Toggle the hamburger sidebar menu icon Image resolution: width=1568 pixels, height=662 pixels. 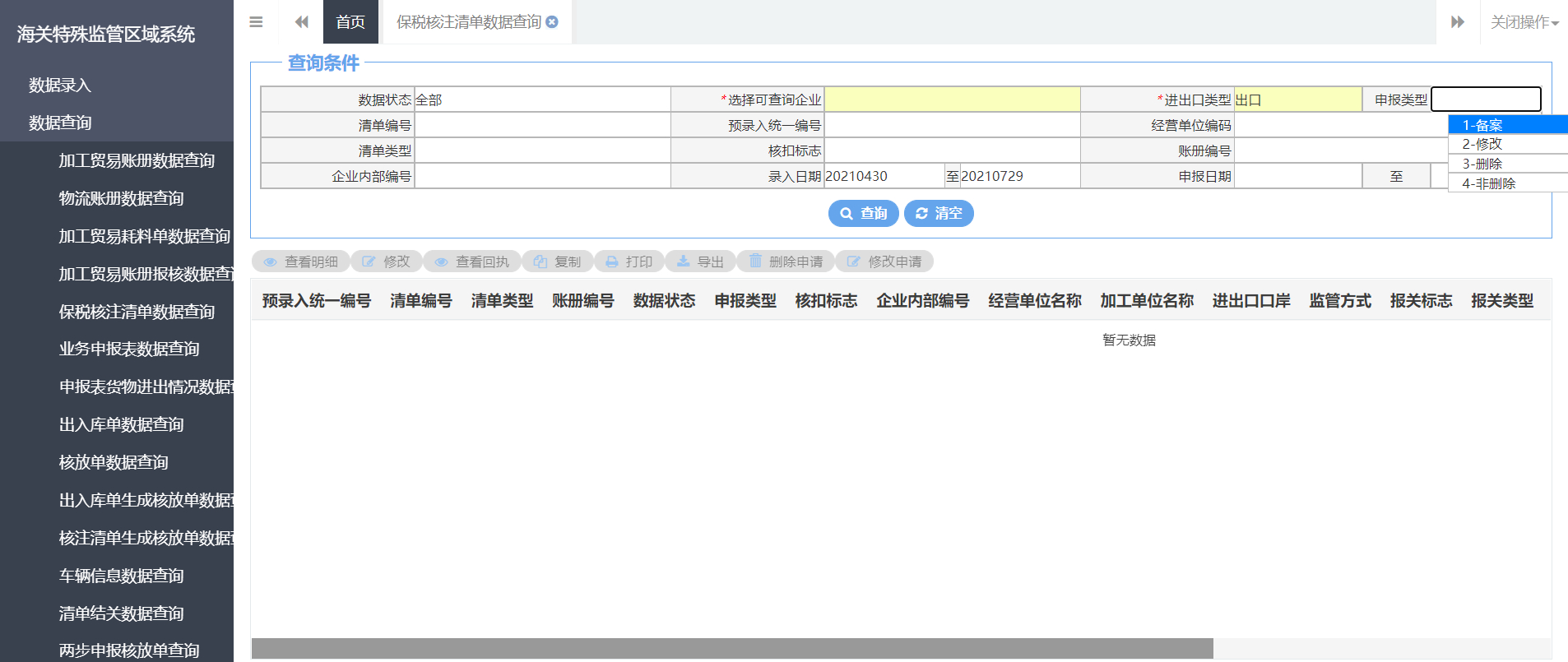point(256,22)
